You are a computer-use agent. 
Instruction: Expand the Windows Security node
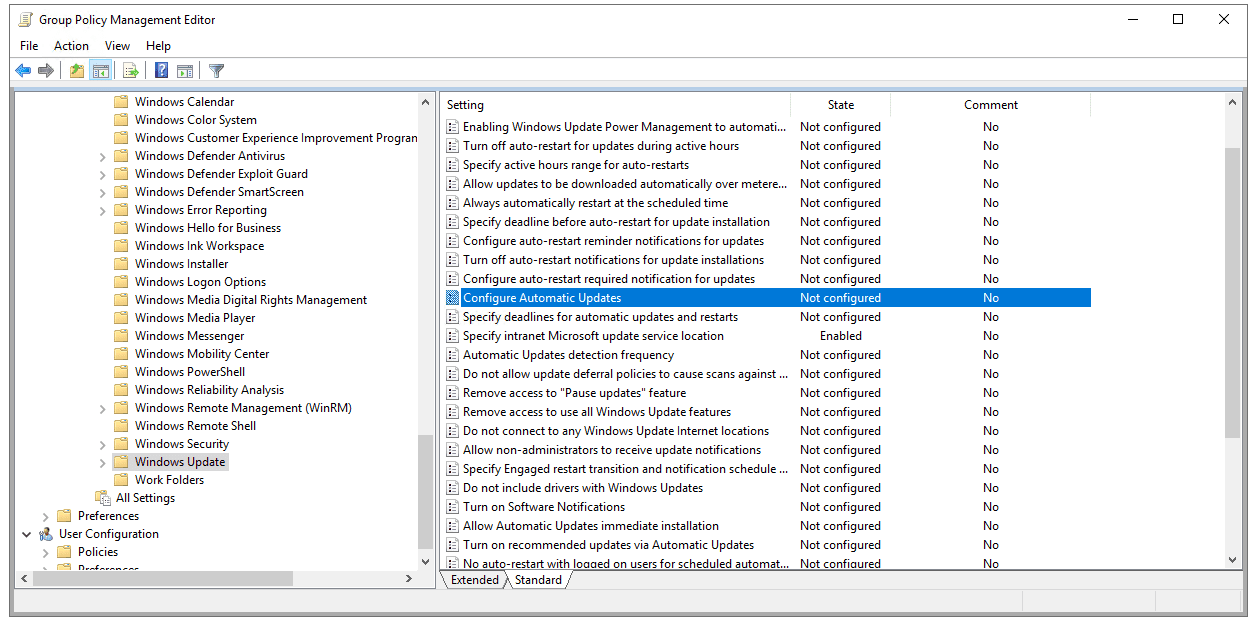103,444
